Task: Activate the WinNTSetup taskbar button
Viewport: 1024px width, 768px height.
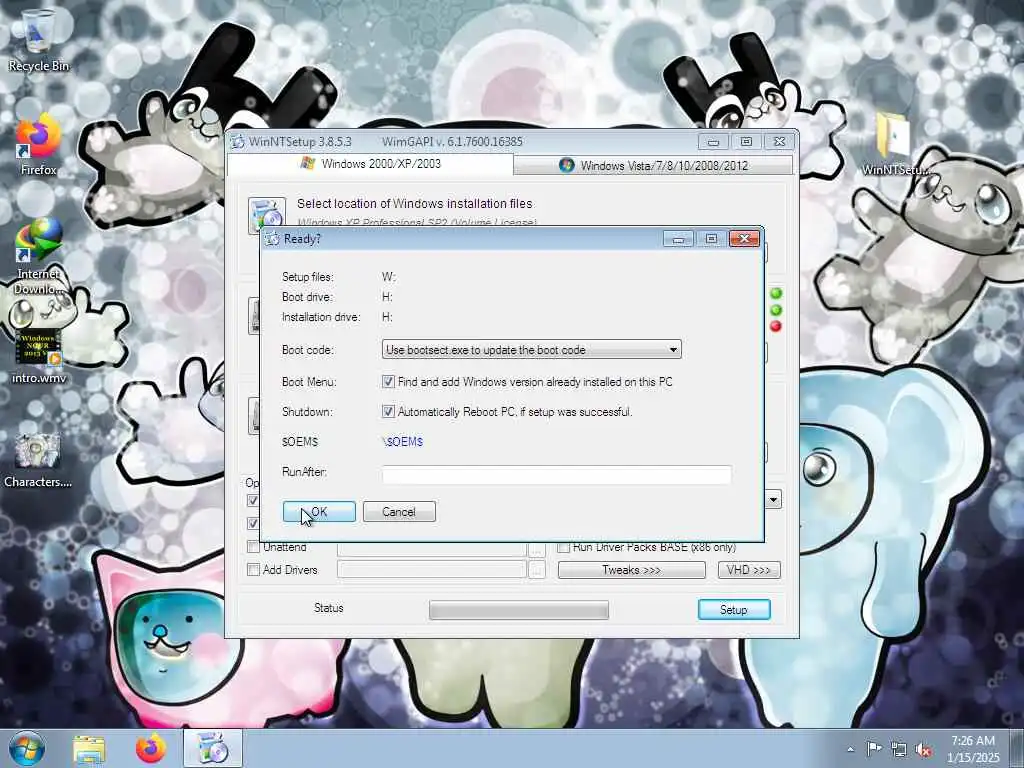Action: coord(212,749)
